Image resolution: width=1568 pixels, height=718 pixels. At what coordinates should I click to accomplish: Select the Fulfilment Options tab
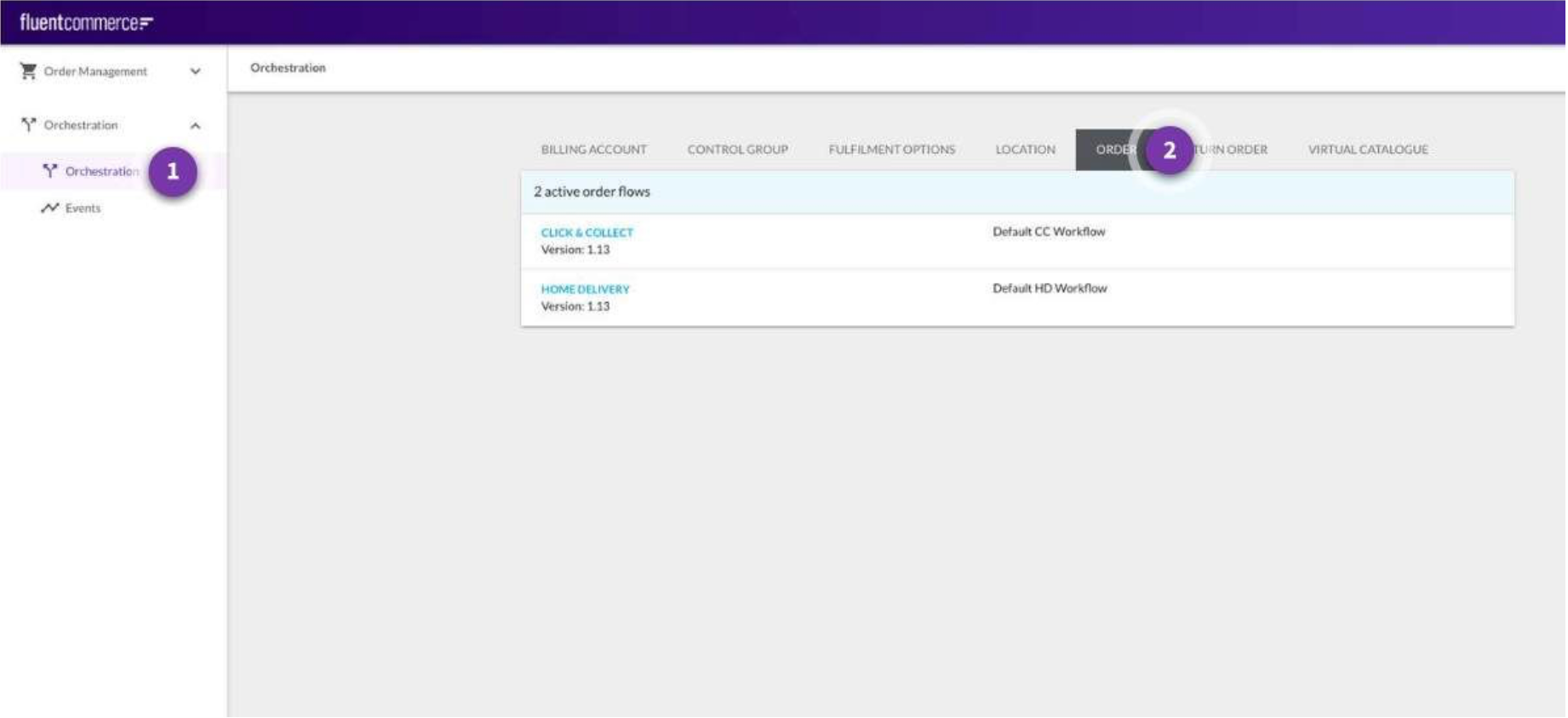pos(891,150)
